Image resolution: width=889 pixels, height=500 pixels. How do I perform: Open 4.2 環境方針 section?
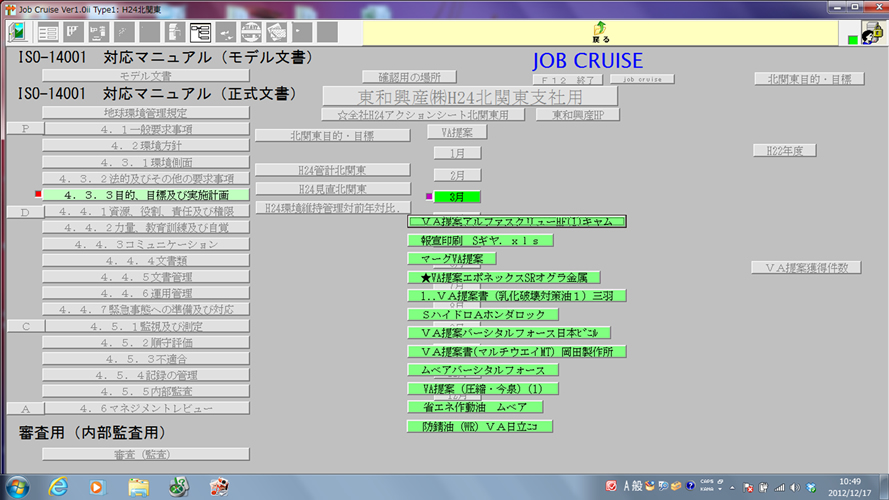[x=145, y=145]
